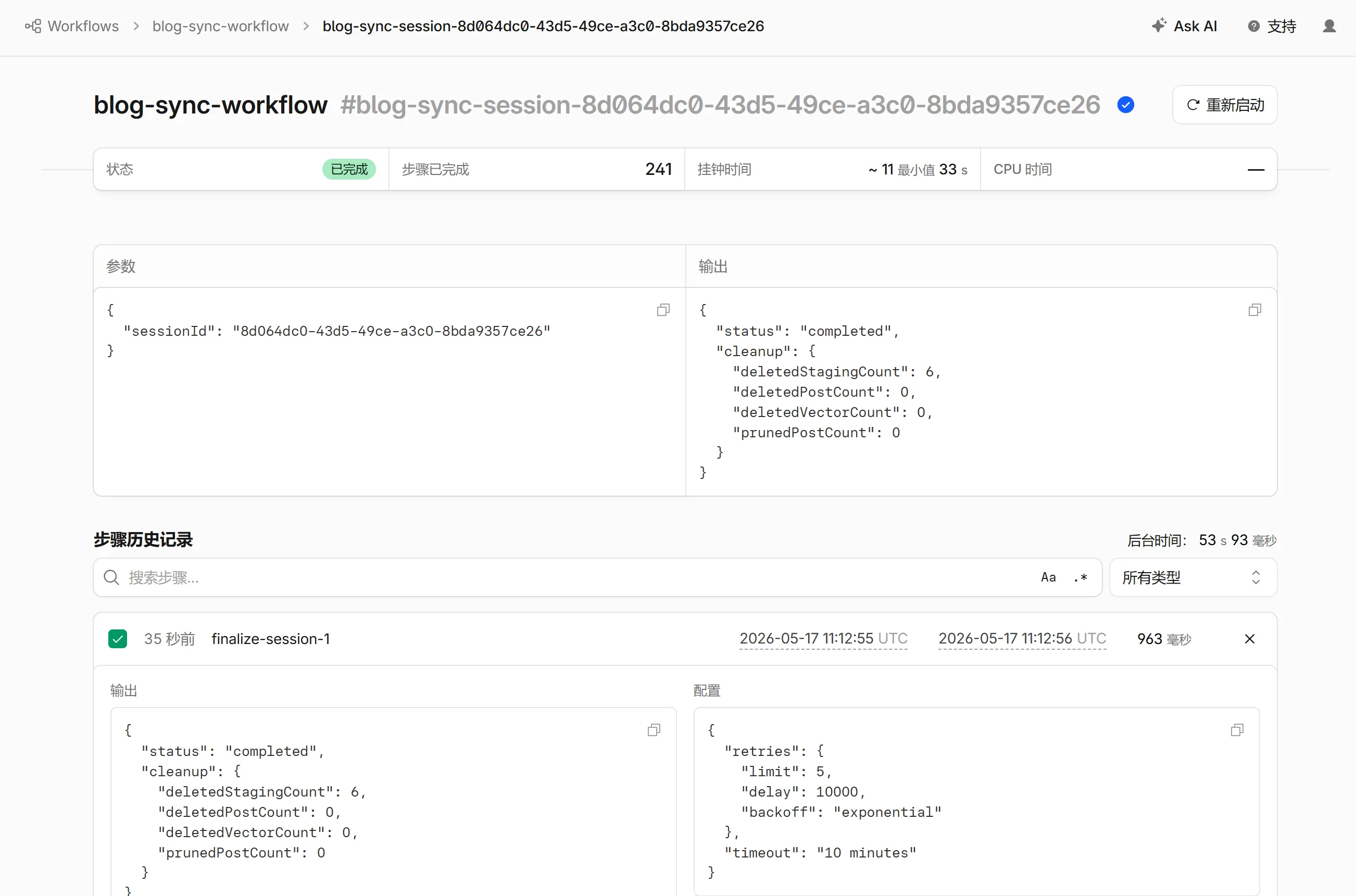
Task: Copy the 参数 parameters JSON
Action: pos(663,310)
